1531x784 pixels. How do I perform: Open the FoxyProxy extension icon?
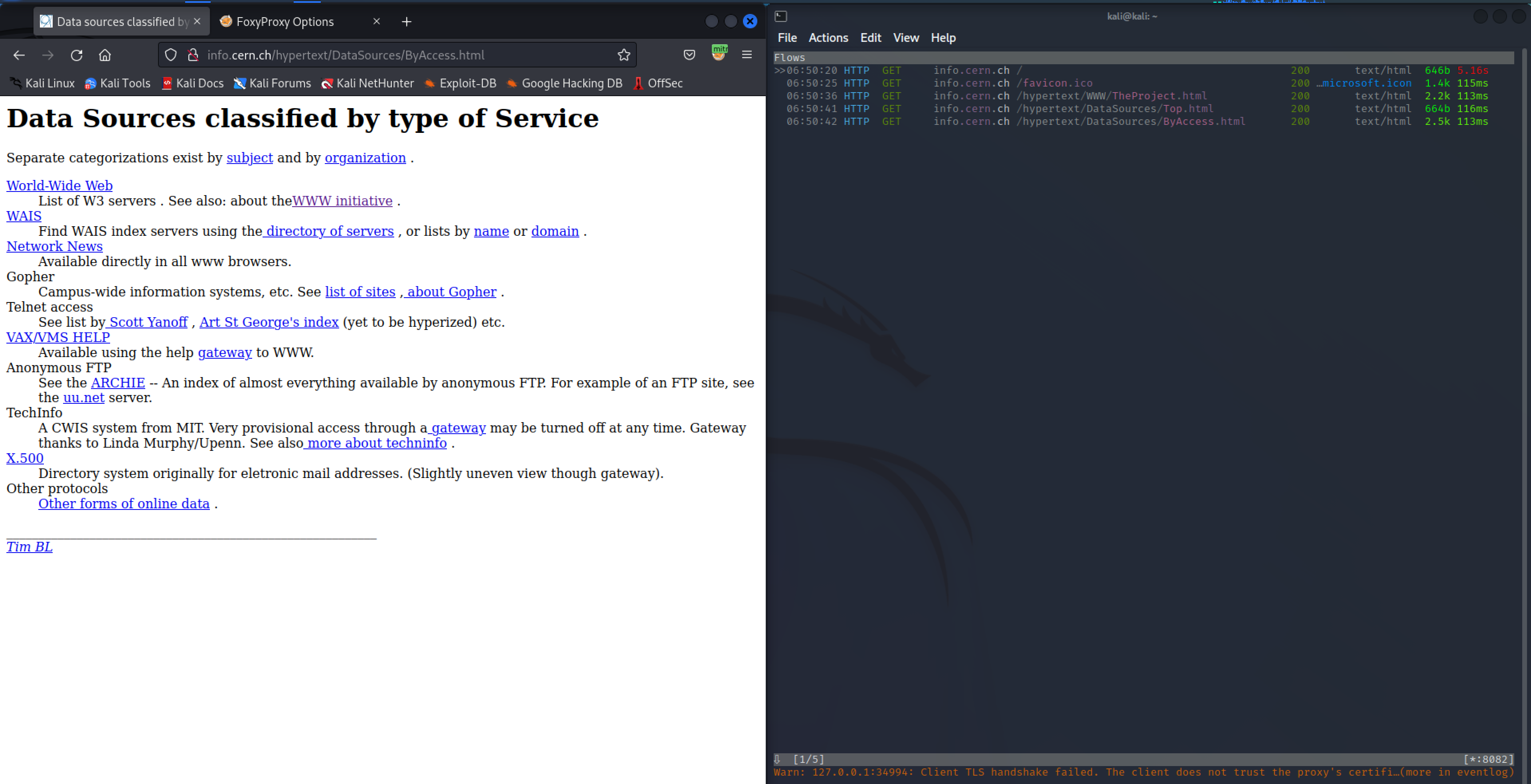[719, 54]
